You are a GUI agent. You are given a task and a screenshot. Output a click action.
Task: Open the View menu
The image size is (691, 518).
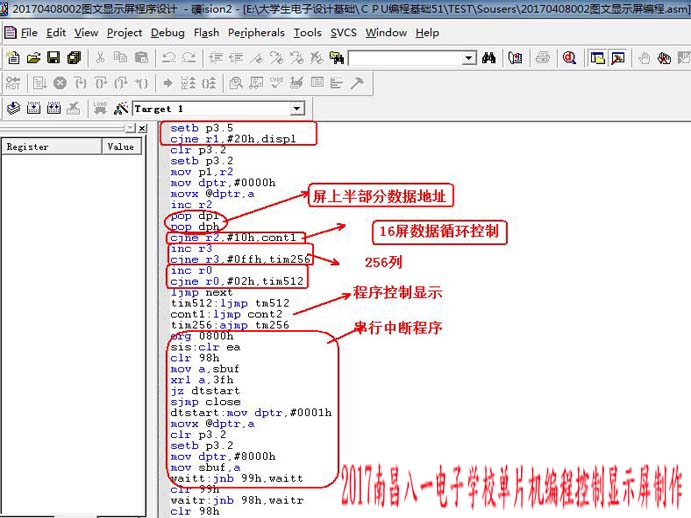[86, 33]
